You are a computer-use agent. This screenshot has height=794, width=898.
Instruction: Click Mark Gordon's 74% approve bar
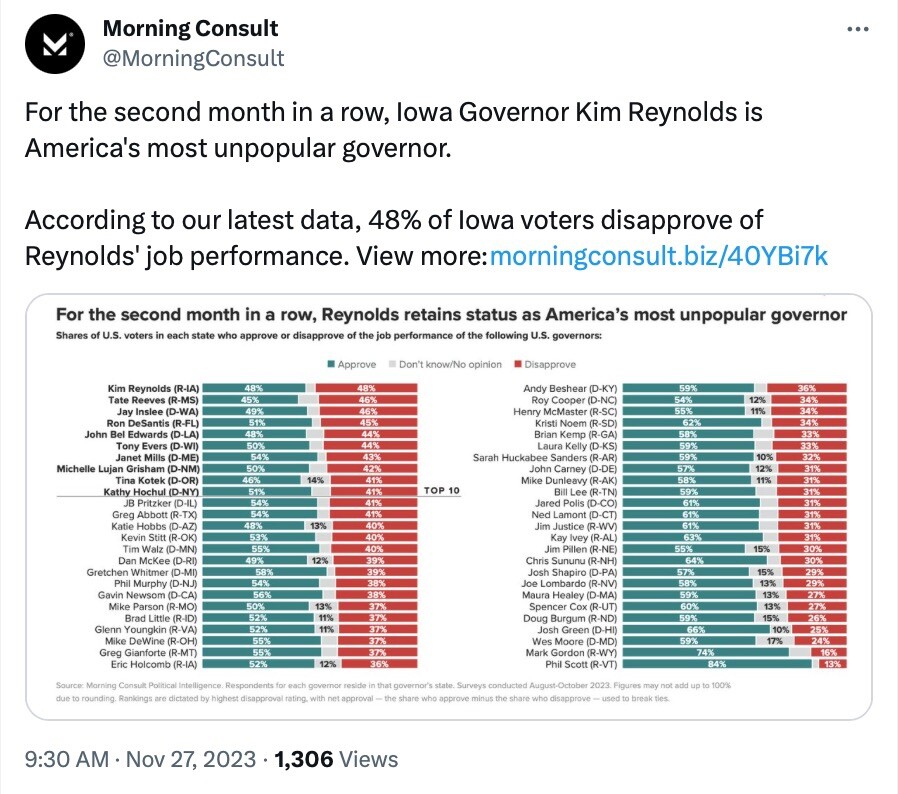pyautogui.click(x=706, y=653)
